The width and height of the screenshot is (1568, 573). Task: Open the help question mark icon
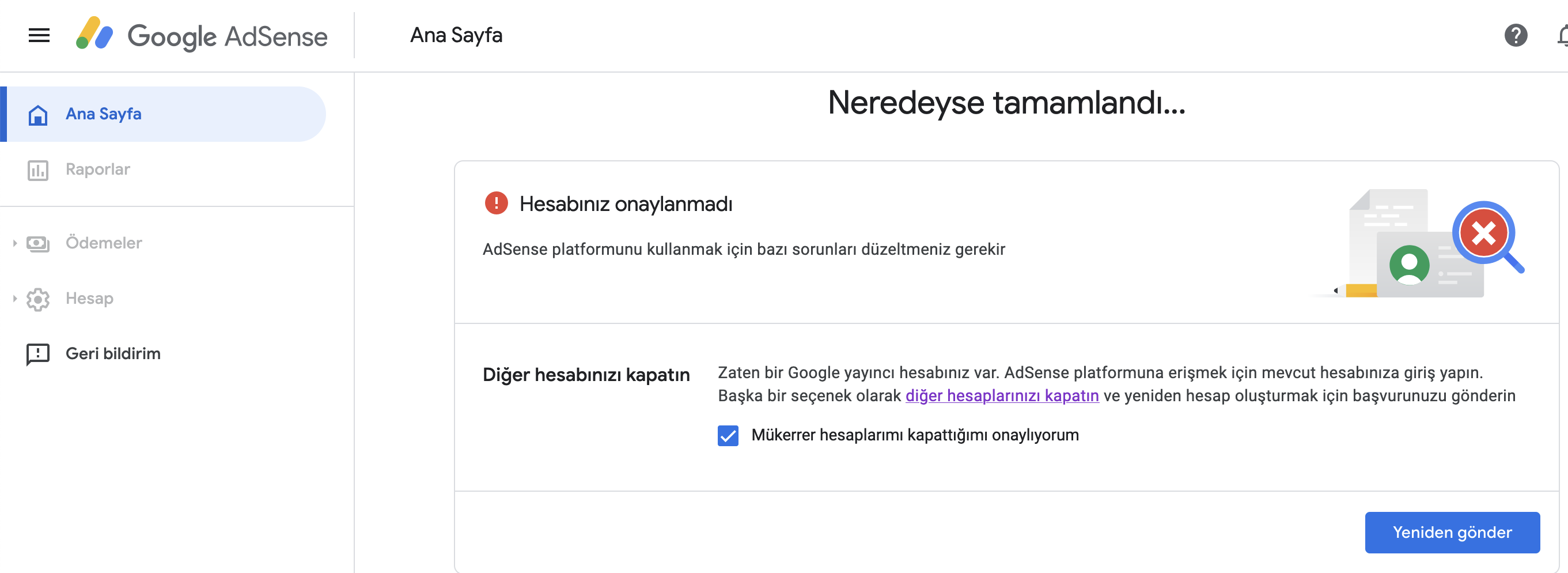coord(1515,35)
